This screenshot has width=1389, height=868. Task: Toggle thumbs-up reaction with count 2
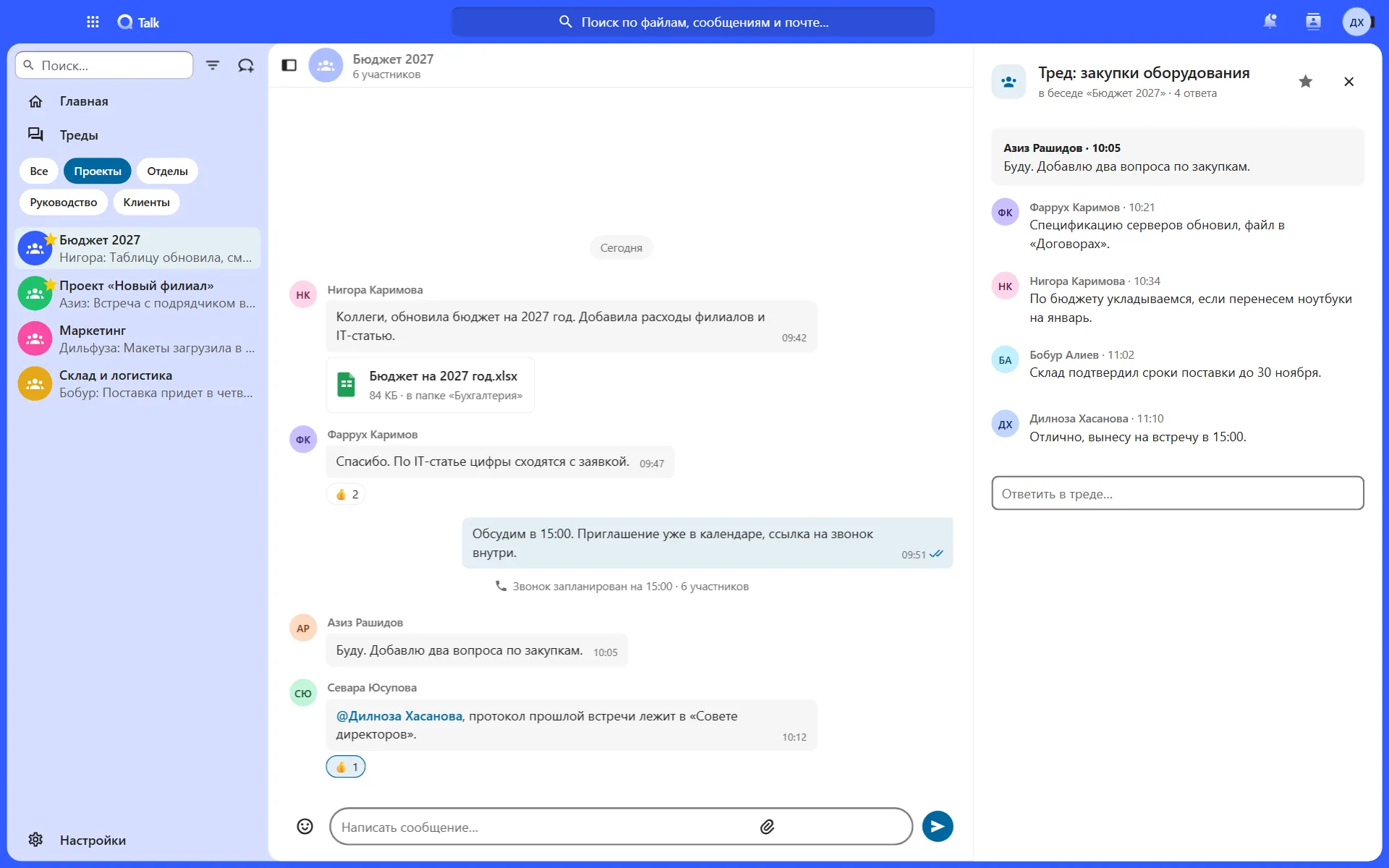(346, 494)
